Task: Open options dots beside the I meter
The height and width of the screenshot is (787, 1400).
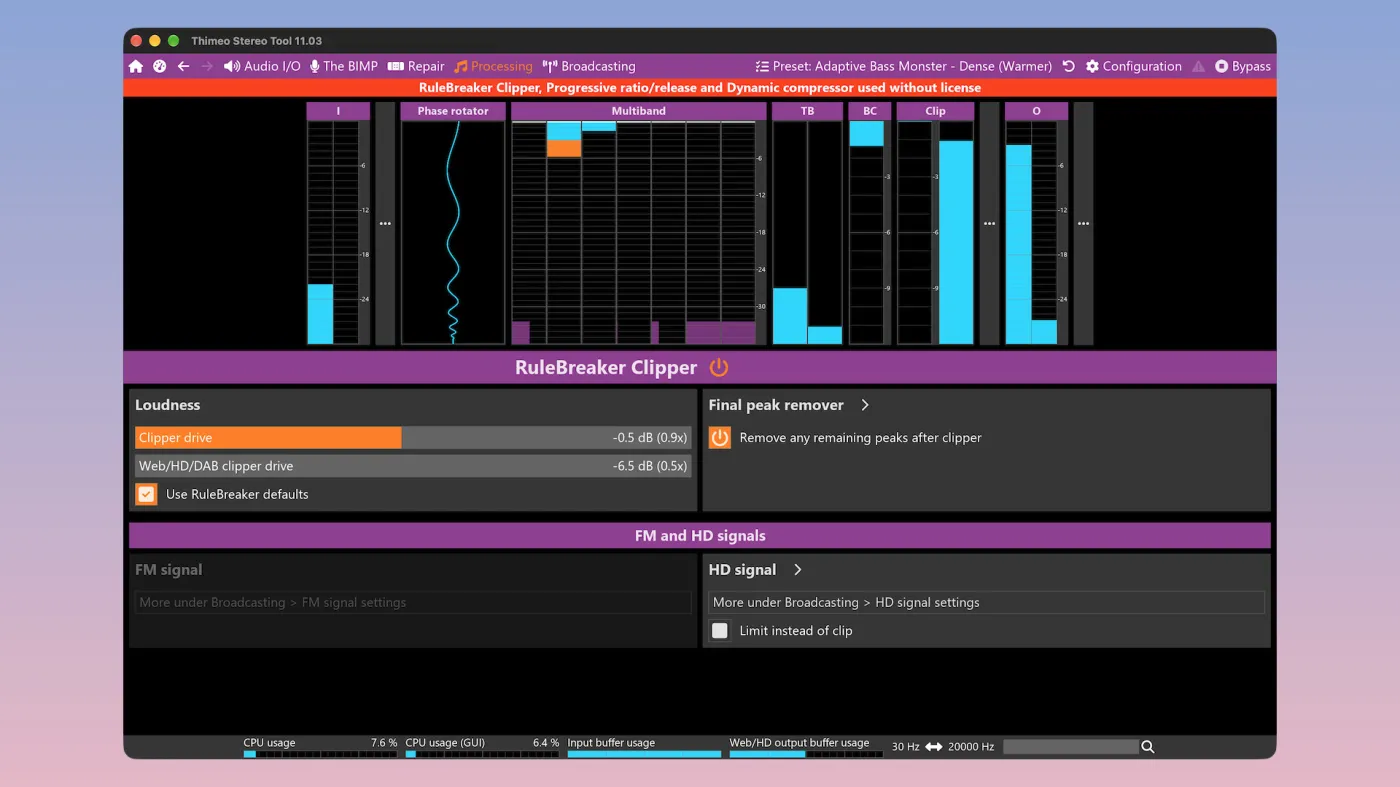Action: 385,223
